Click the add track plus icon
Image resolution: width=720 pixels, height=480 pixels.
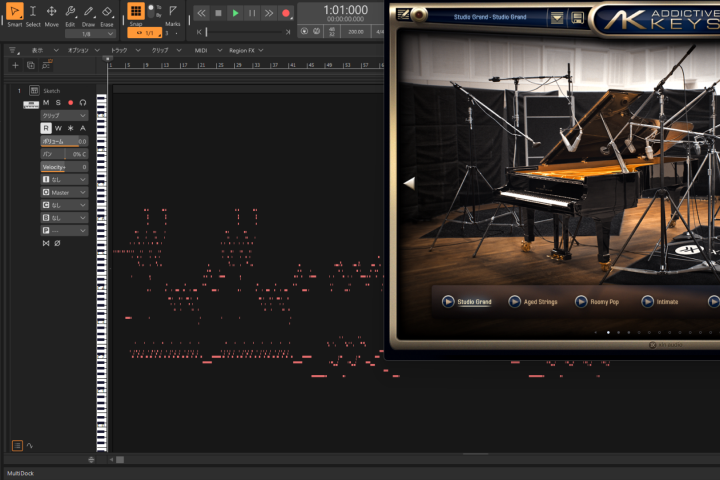tap(15, 65)
